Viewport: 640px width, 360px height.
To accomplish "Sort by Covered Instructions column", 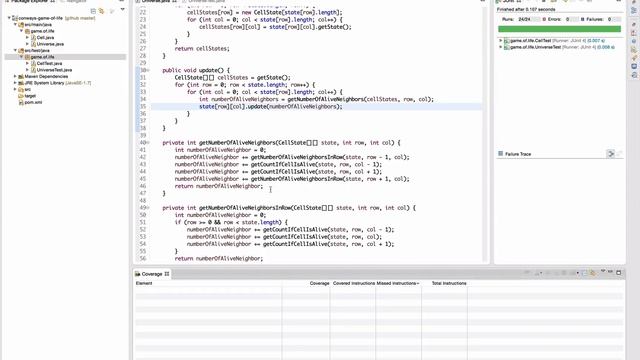I will pyautogui.click(x=354, y=283).
